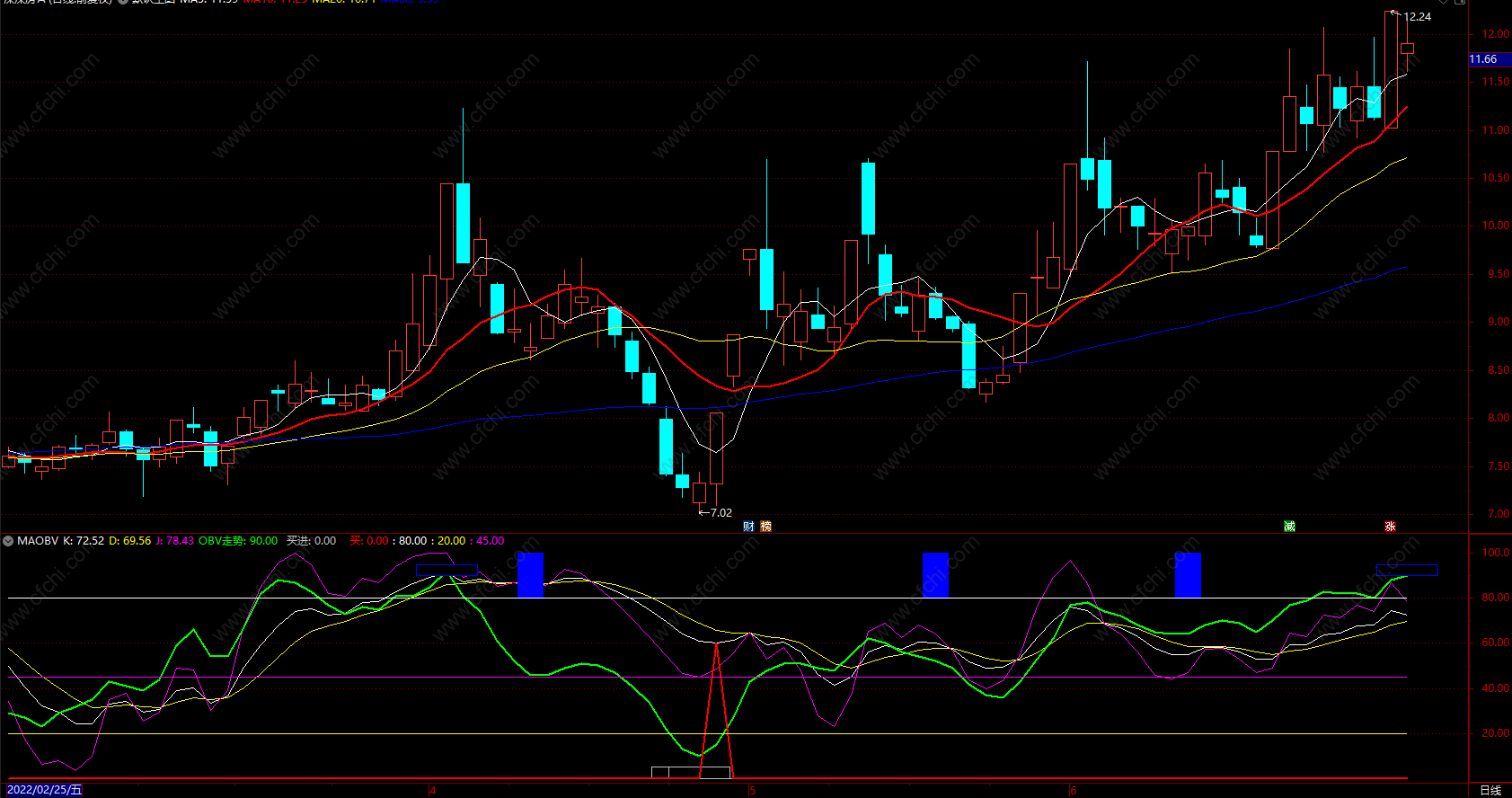Image resolution: width=1512 pixels, height=798 pixels.
Task: Click the MAOBV indicator name
Action: [38, 541]
